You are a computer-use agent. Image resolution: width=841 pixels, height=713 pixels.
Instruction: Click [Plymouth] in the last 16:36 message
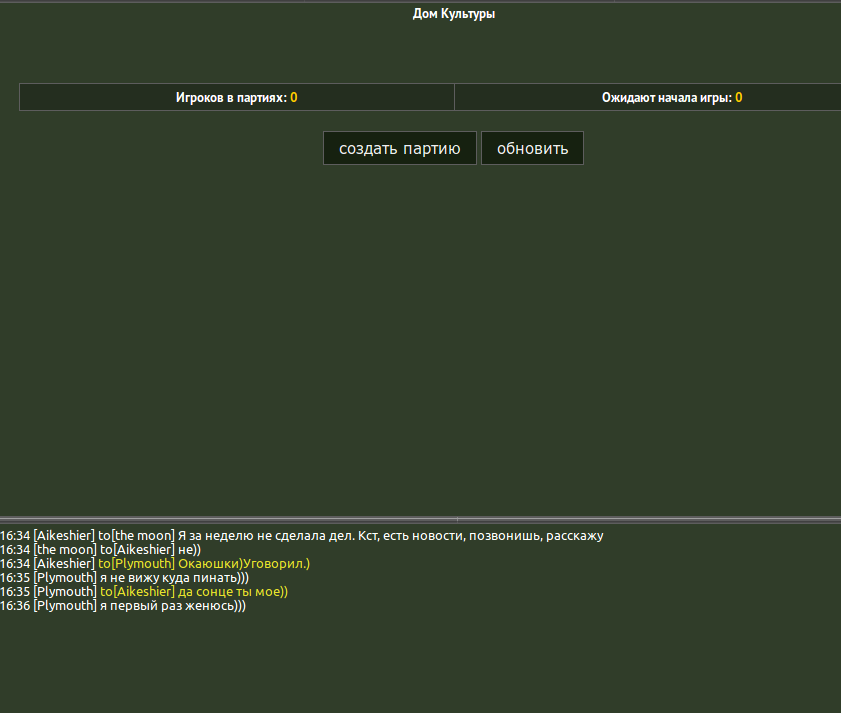tap(65, 606)
